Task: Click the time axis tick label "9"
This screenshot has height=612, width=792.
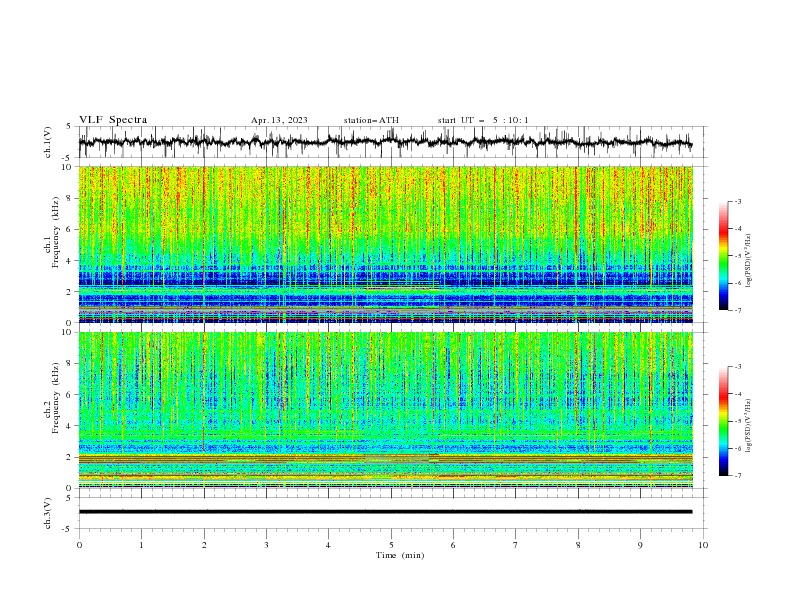Action: pyautogui.click(x=640, y=545)
